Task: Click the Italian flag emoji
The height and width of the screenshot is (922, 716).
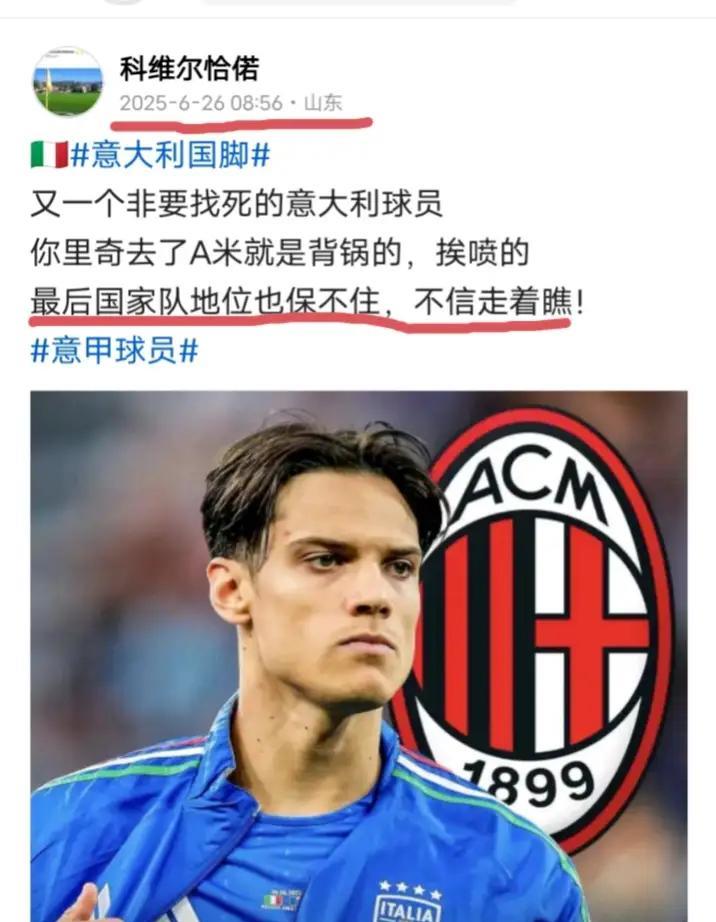Action: point(49,155)
